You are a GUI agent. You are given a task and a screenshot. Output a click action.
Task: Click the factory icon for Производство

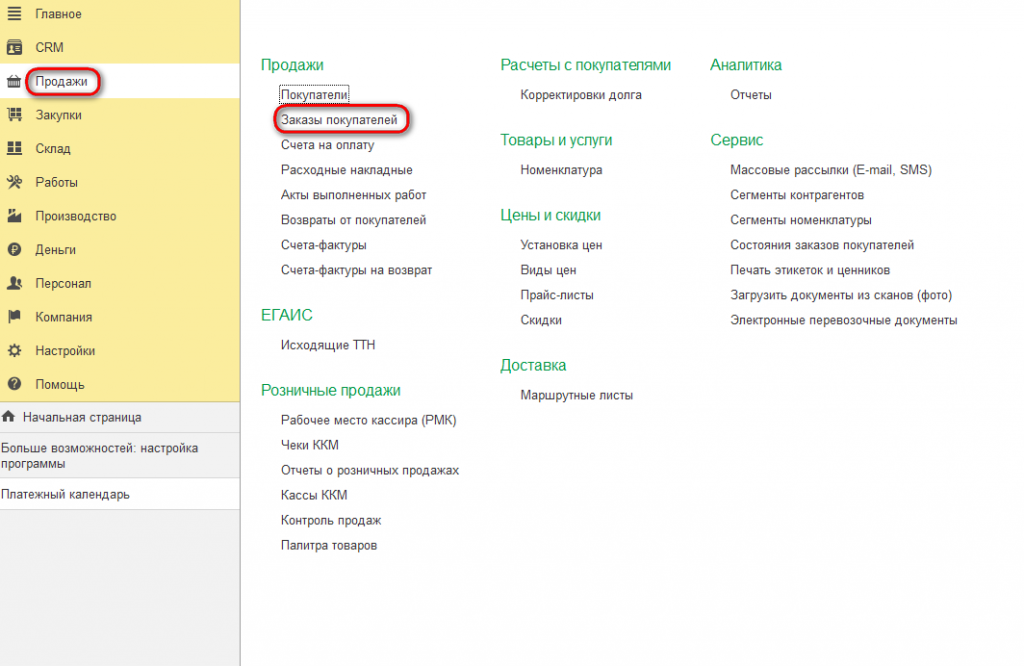14,216
